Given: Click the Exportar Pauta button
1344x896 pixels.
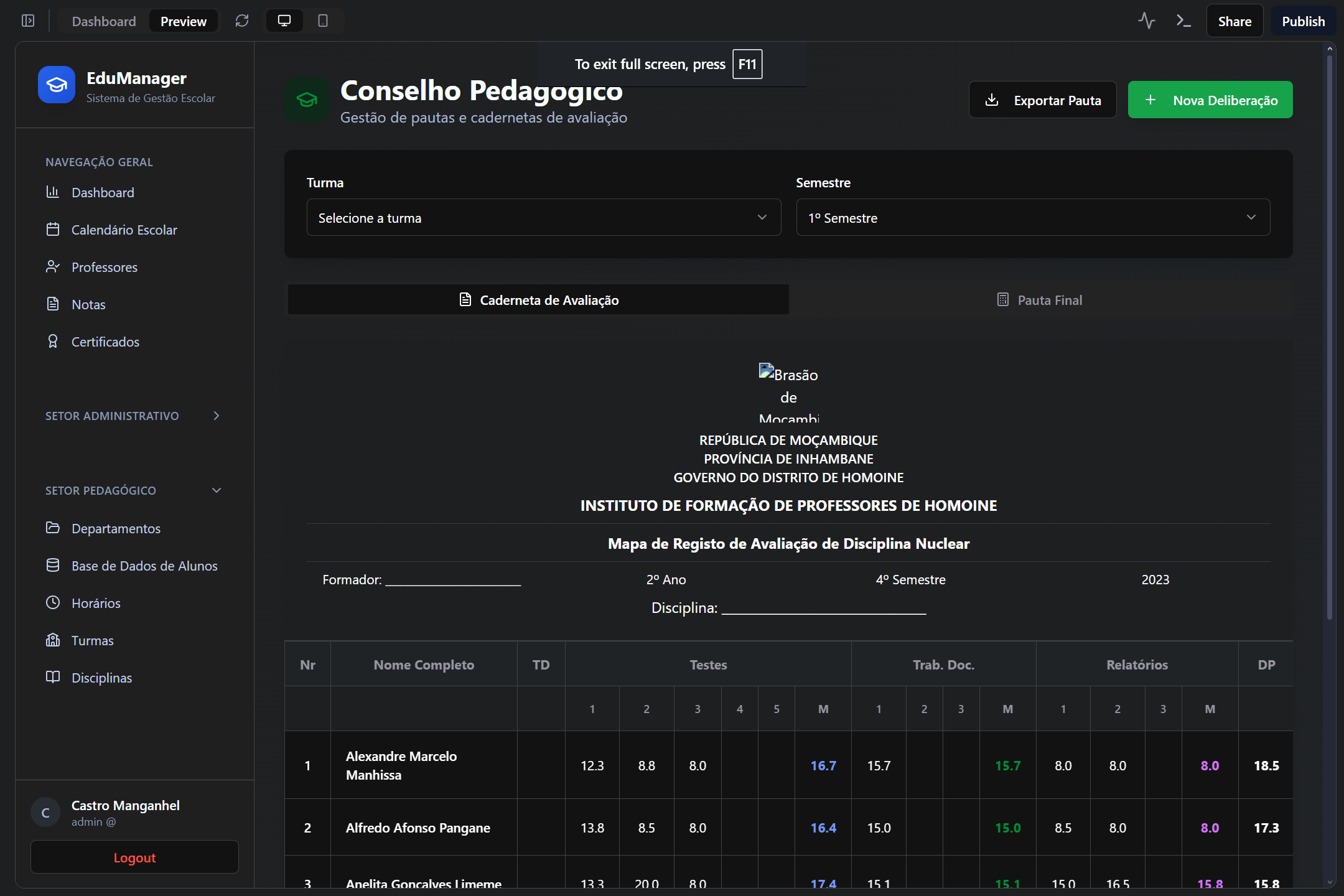Looking at the screenshot, I should pos(1043,100).
